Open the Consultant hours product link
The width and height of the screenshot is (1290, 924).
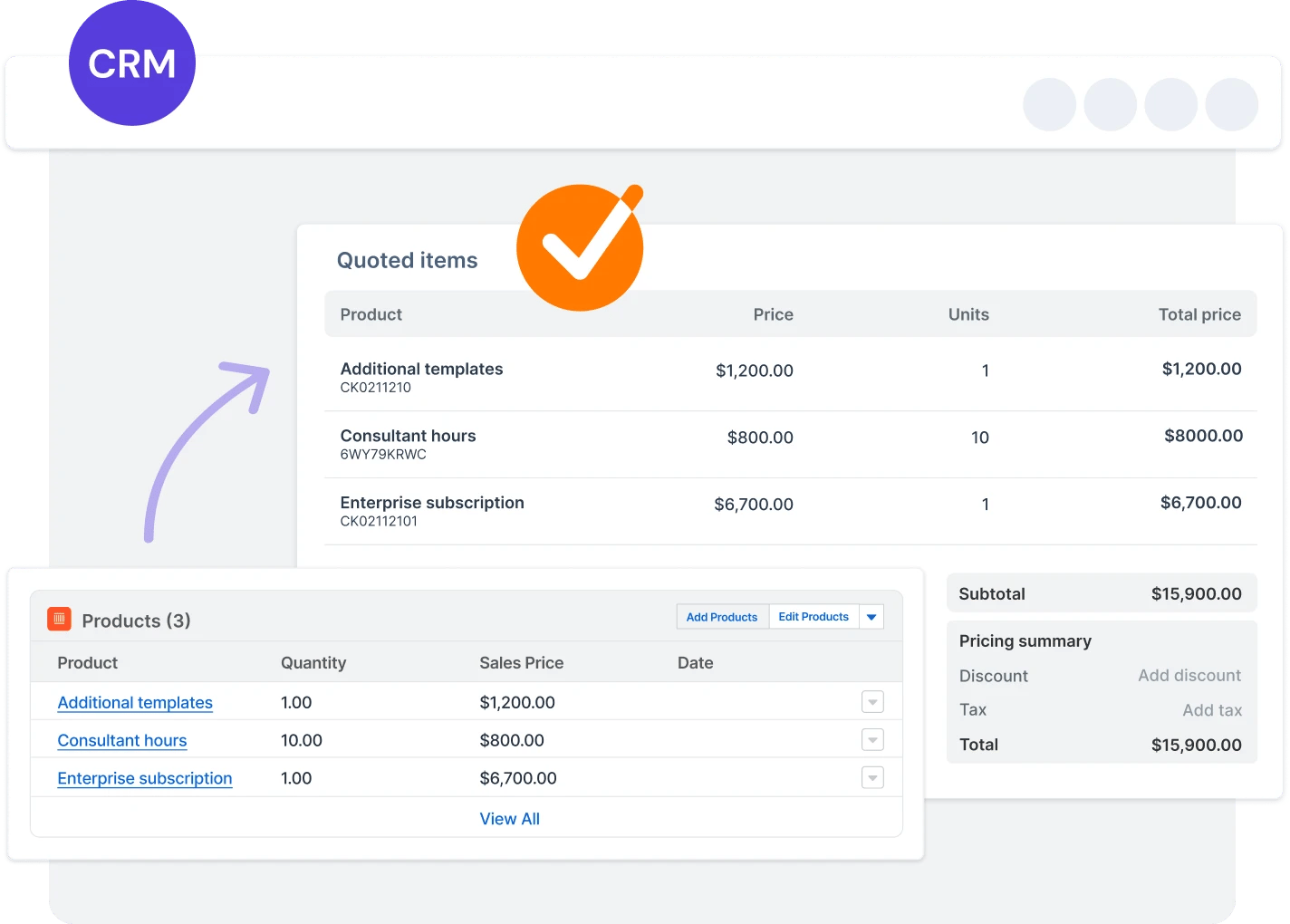122,741
